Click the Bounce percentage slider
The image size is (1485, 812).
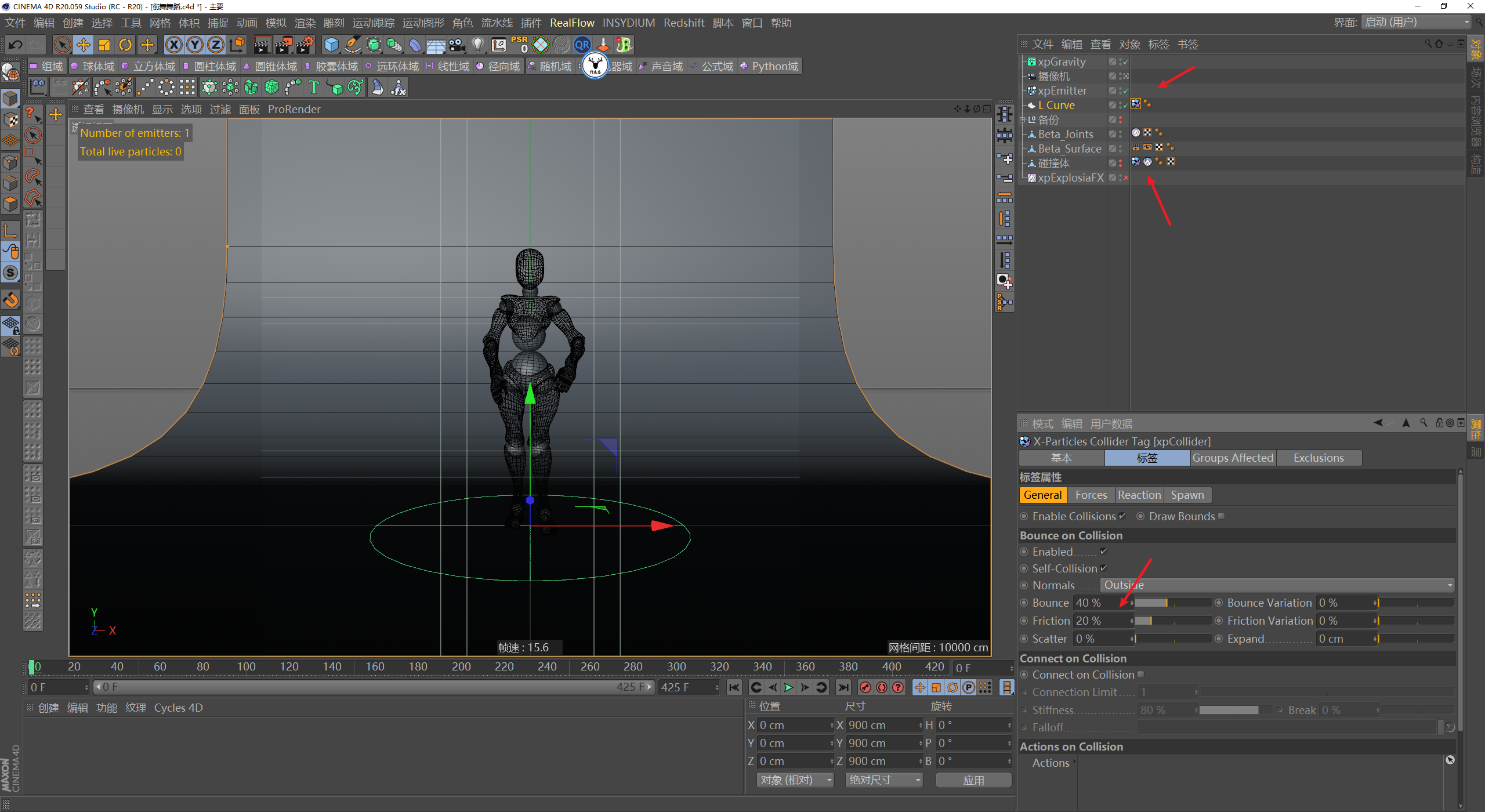[x=1172, y=603]
